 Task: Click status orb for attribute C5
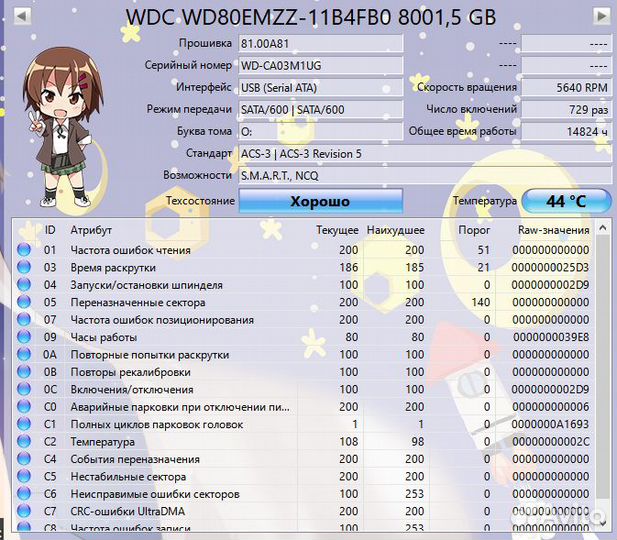click(x=24, y=476)
